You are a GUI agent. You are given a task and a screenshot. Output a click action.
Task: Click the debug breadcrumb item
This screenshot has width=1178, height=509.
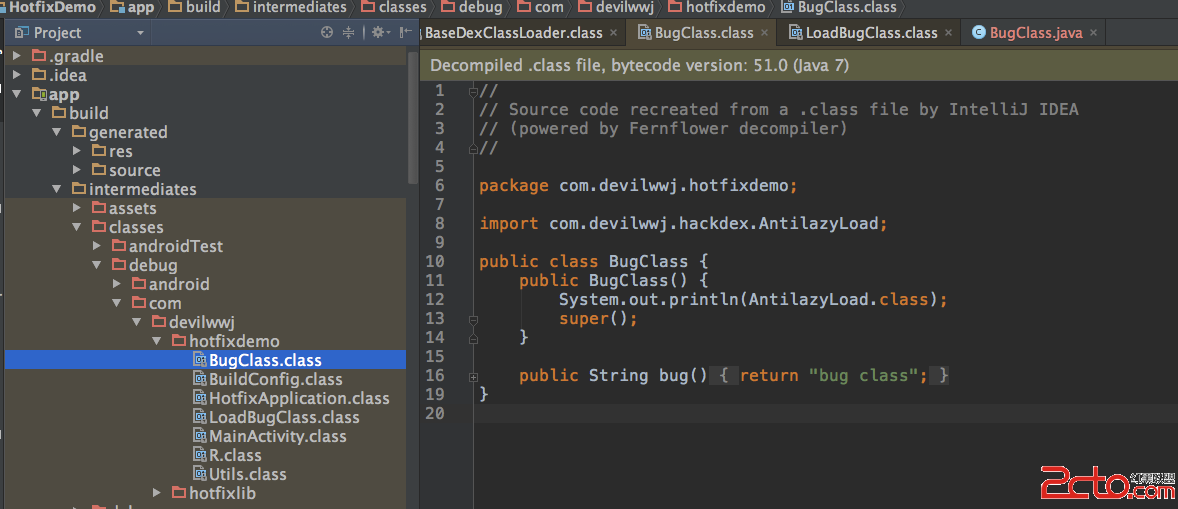pyautogui.click(x=473, y=8)
